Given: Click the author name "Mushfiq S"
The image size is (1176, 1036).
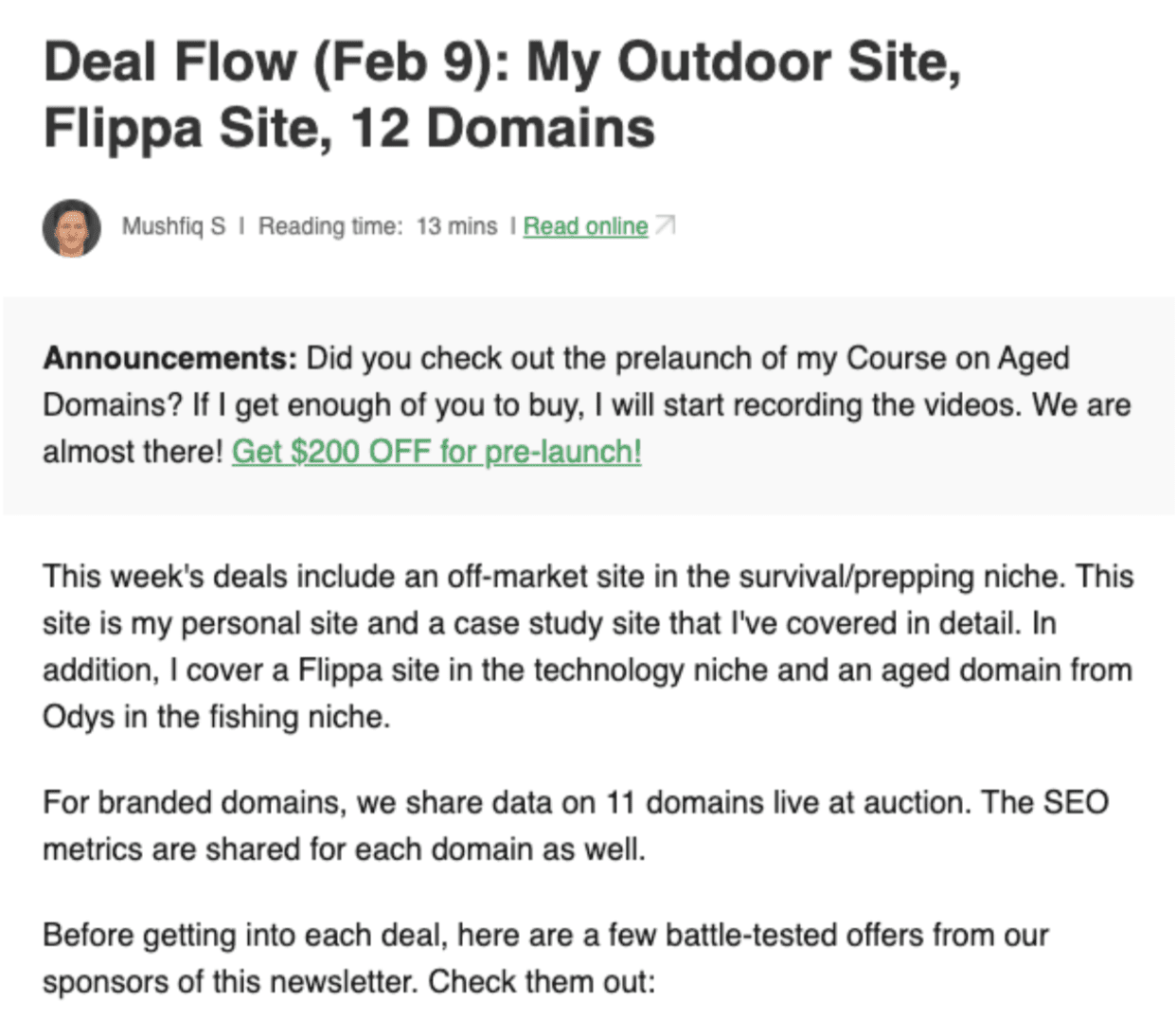Looking at the screenshot, I should click(x=173, y=226).
